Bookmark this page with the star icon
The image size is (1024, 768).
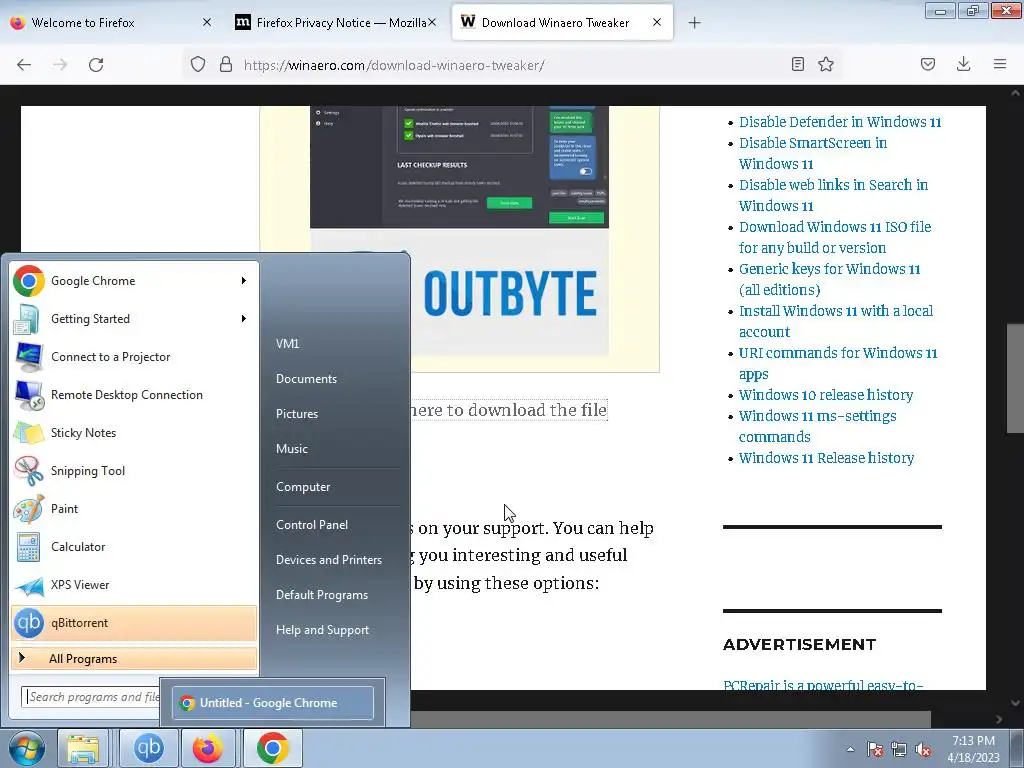[x=826, y=64]
